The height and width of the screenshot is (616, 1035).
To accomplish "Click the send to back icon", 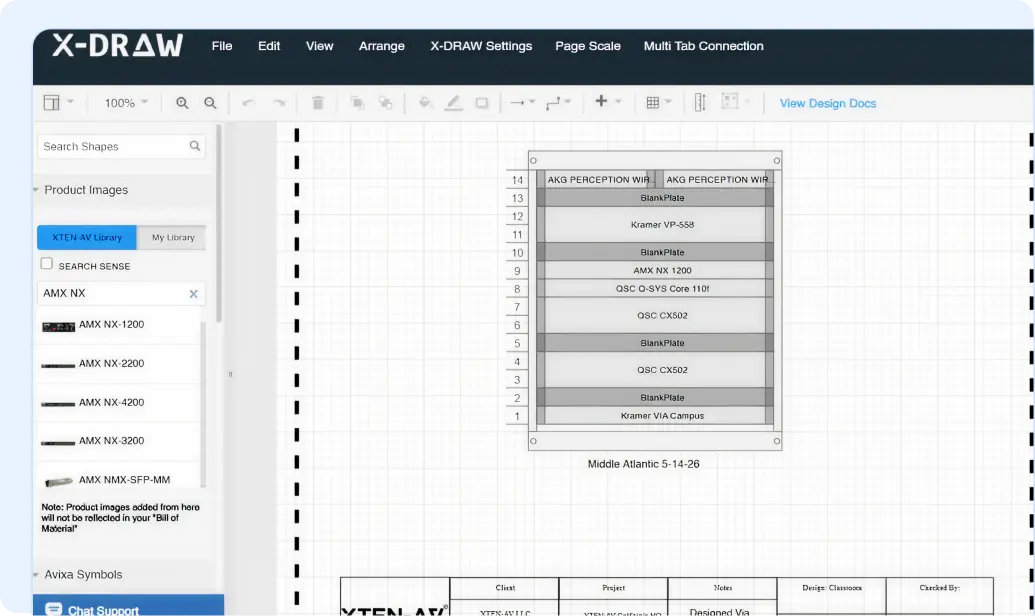I will (385, 102).
